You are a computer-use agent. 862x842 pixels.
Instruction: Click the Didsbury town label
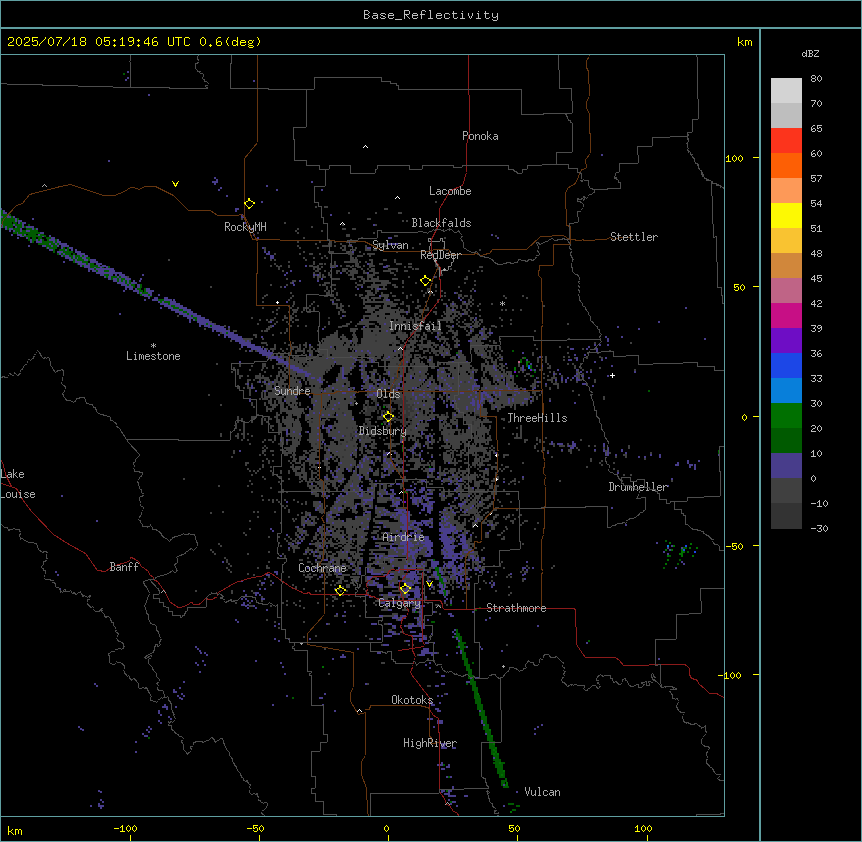(383, 431)
